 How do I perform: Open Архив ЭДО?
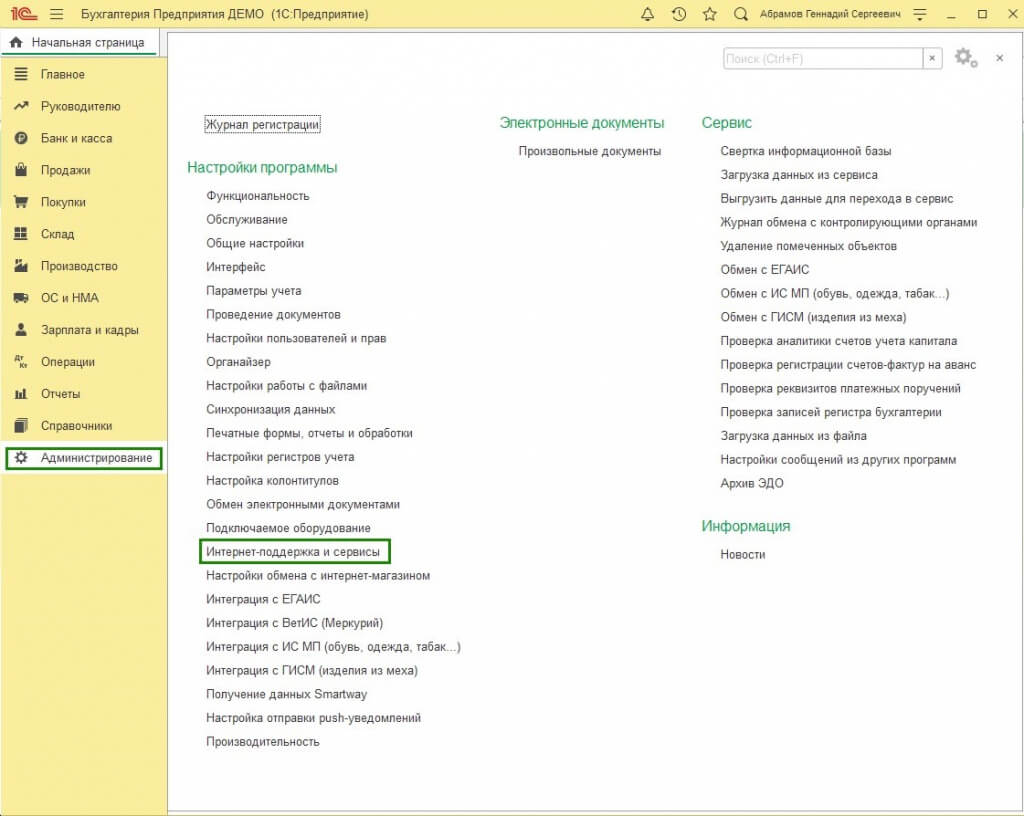(x=752, y=483)
